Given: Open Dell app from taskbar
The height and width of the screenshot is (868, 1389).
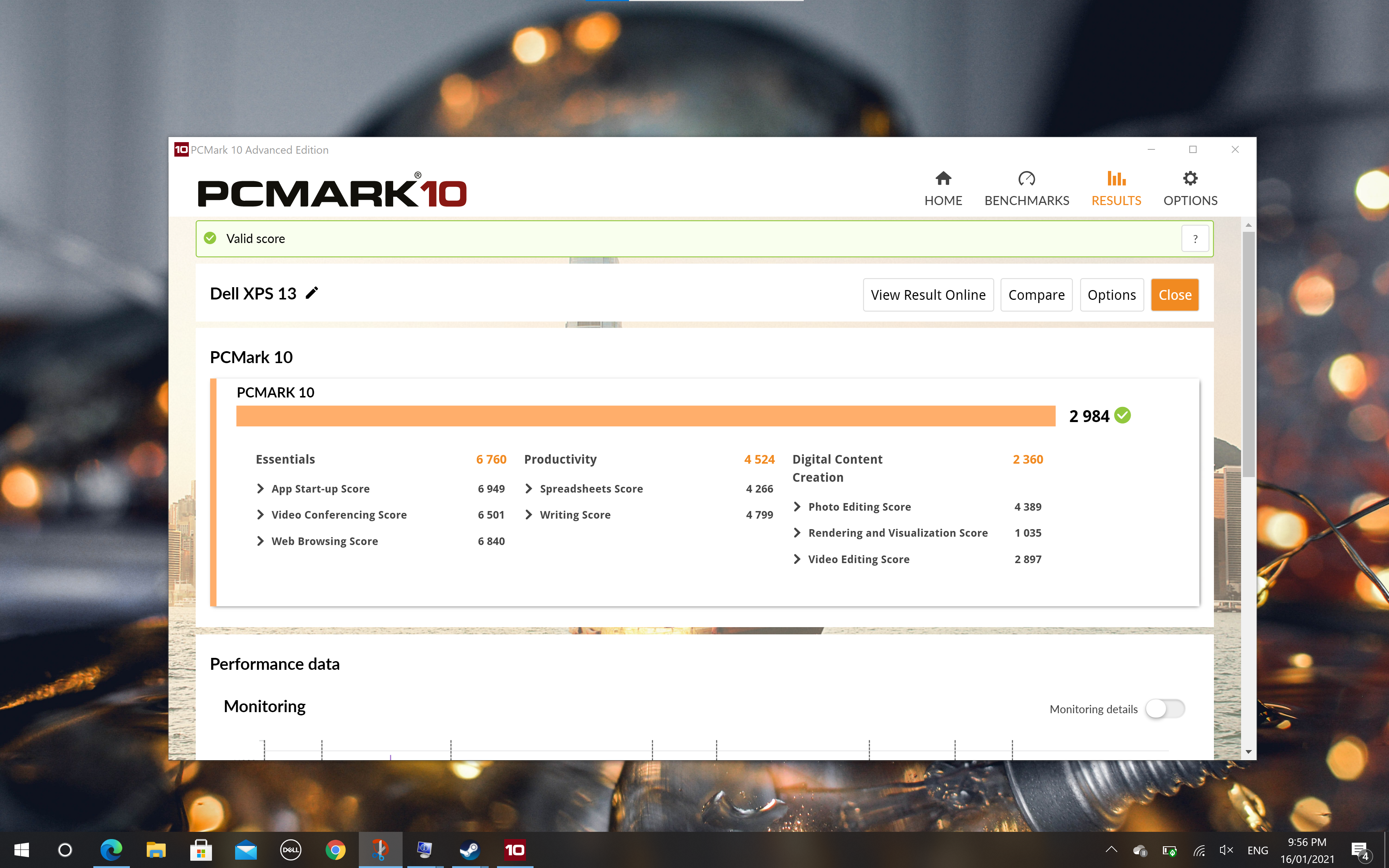Looking at the screenshot, I should coord(290,850).
